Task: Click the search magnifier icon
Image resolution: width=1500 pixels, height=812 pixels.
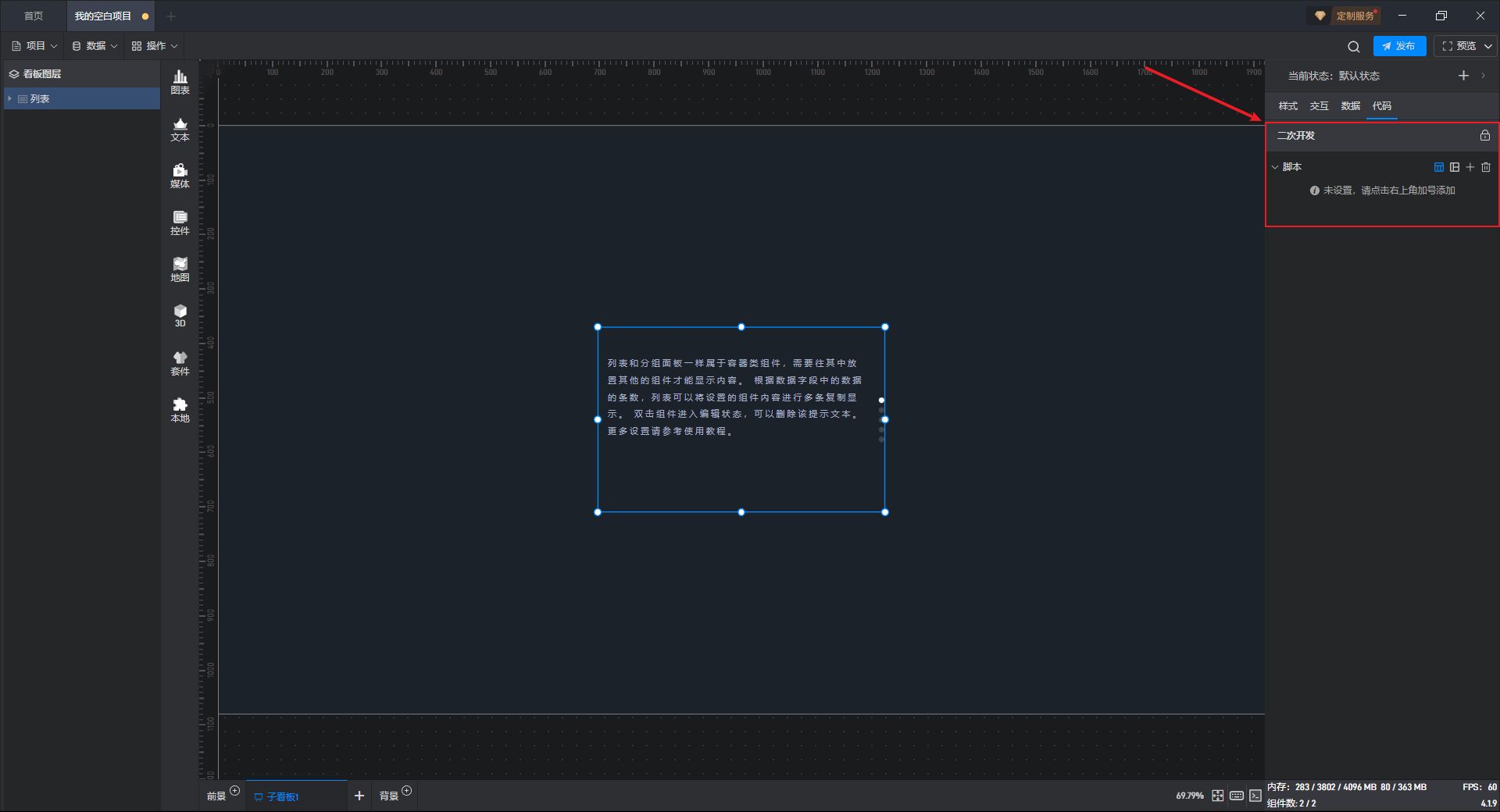Action: point(1354,46)
